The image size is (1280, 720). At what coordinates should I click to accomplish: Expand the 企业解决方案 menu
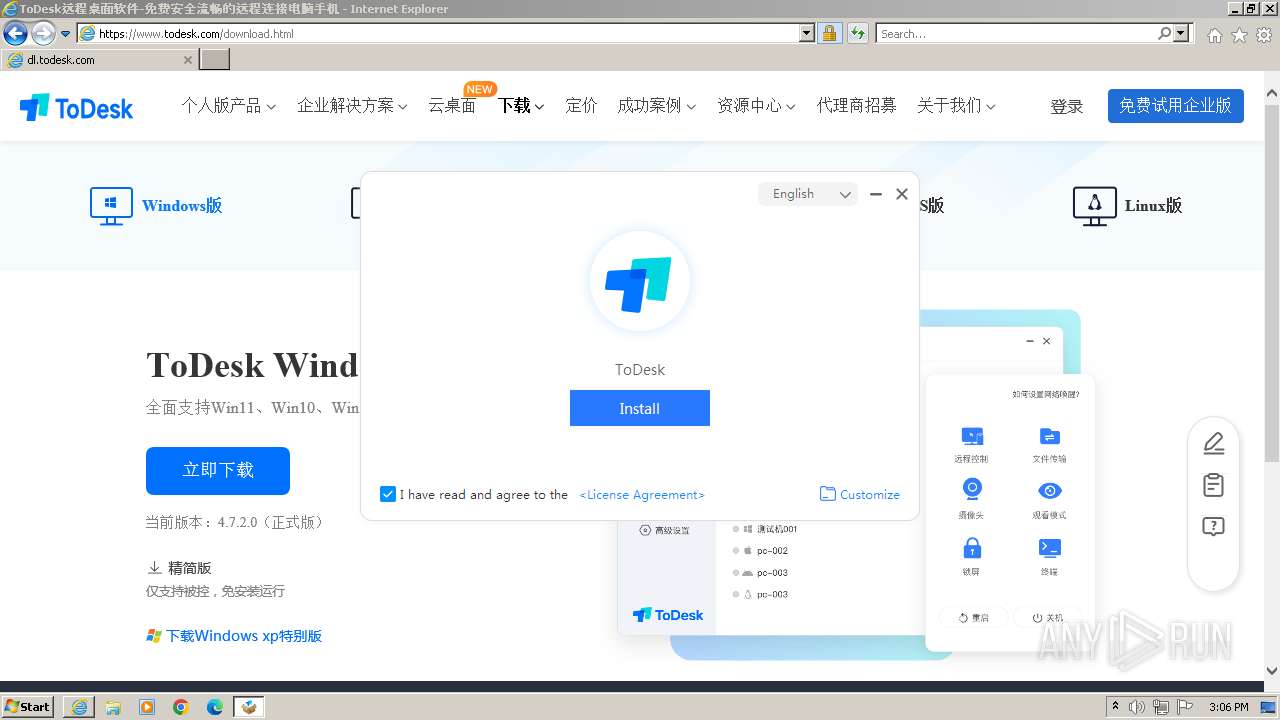(352, 105)
